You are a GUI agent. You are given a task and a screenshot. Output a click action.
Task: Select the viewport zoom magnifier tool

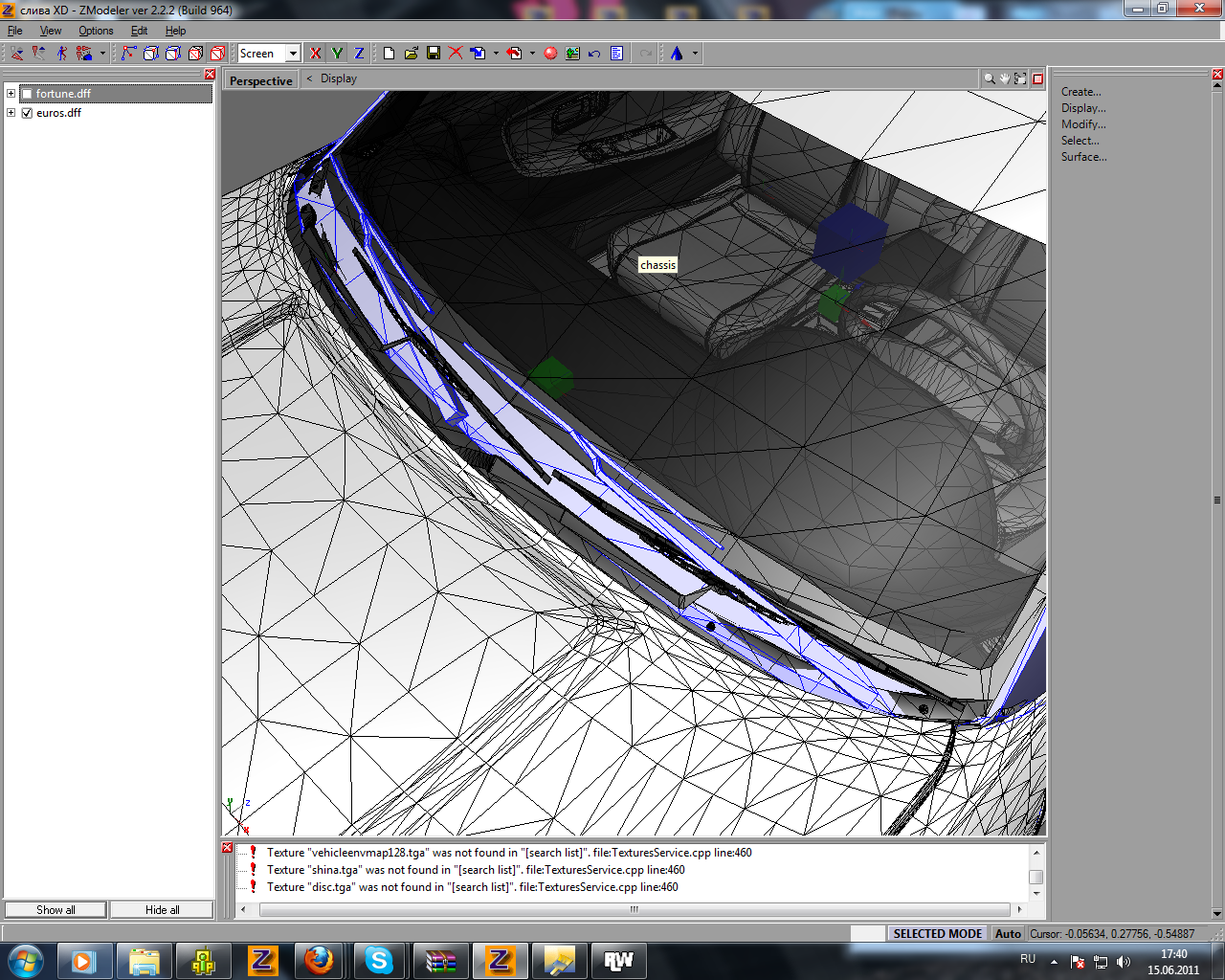tap(989, 78)
